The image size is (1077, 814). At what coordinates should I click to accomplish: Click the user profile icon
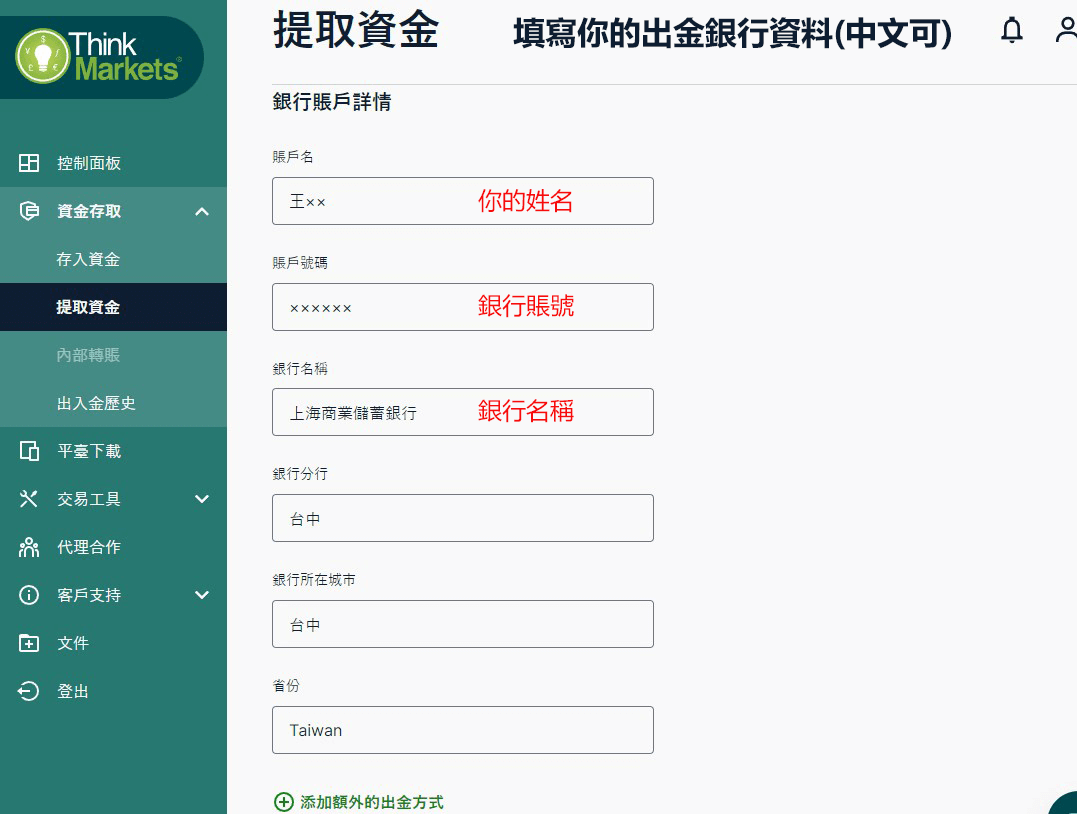click(1065, 31)
